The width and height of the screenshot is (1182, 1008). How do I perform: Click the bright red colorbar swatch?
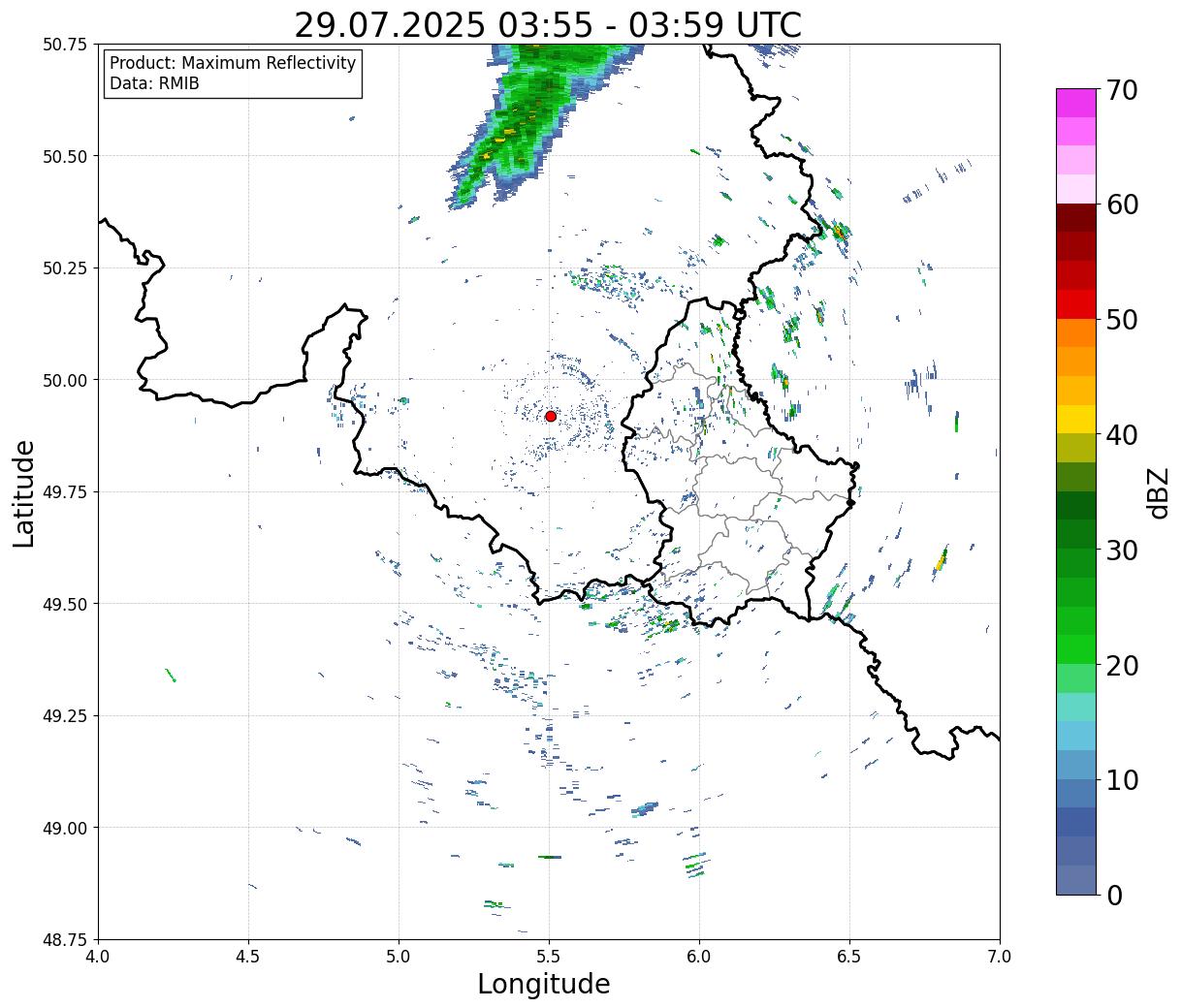pos(1076,304)
